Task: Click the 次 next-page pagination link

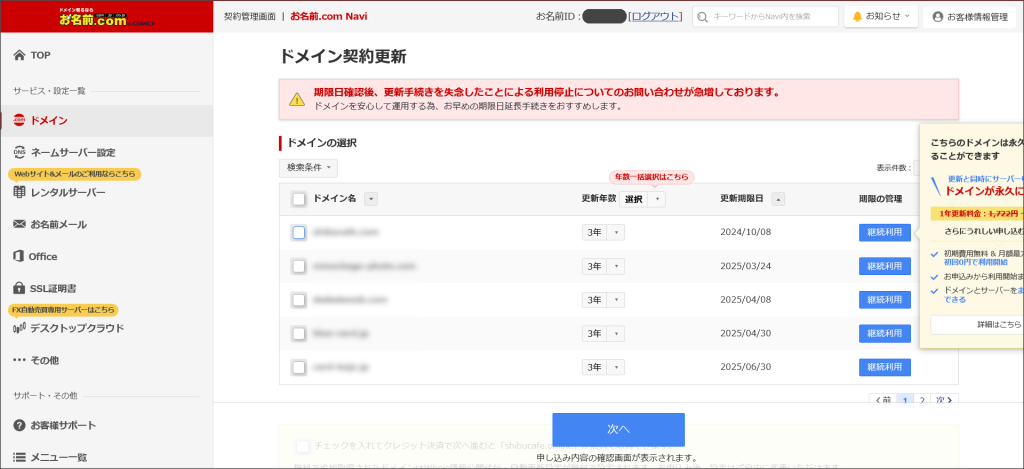Action: pos(944,400)
